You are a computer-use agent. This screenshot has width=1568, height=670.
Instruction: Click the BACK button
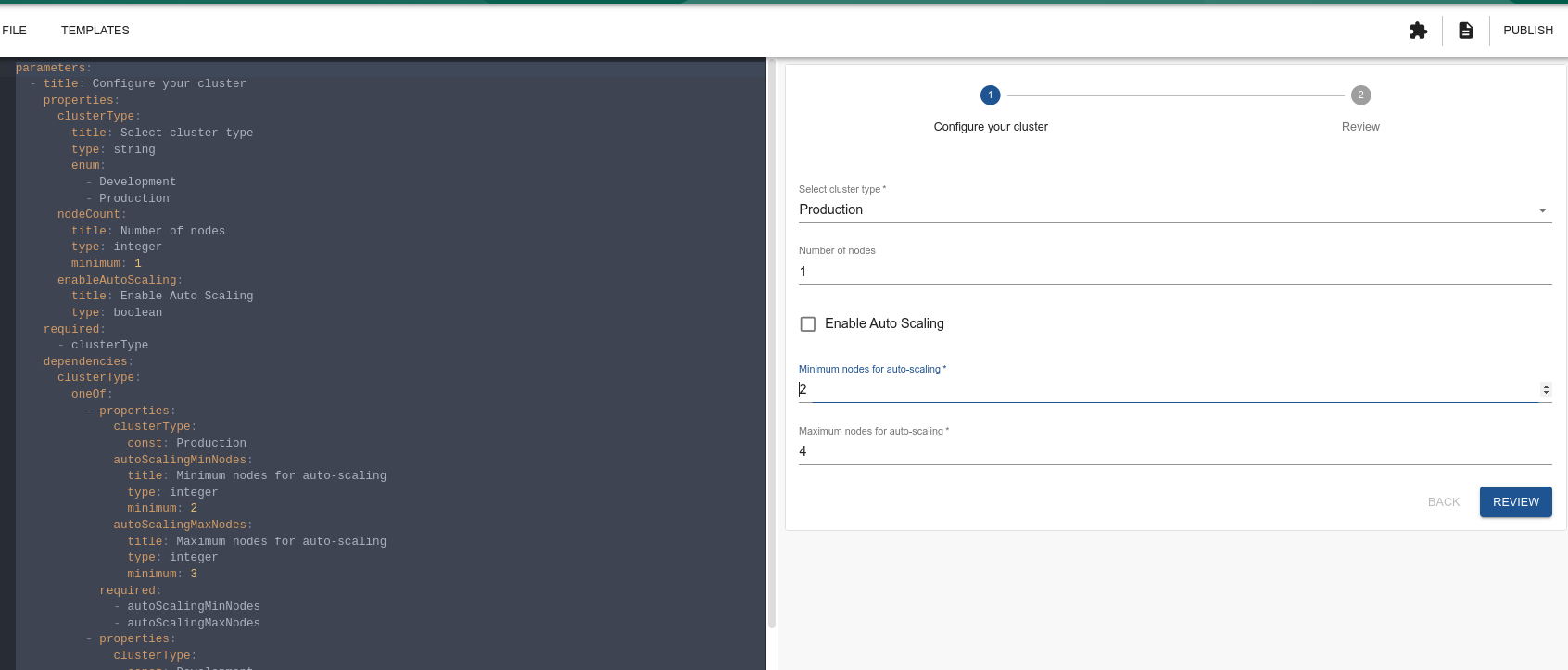point(1443,502)
